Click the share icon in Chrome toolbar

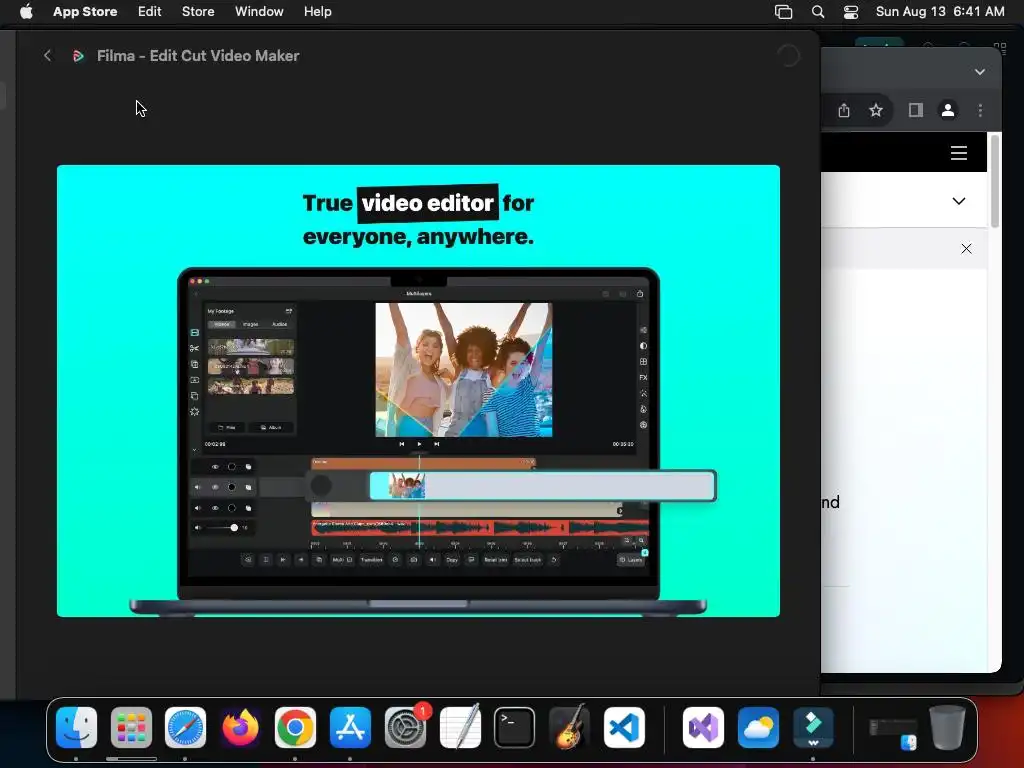[844, 110]
